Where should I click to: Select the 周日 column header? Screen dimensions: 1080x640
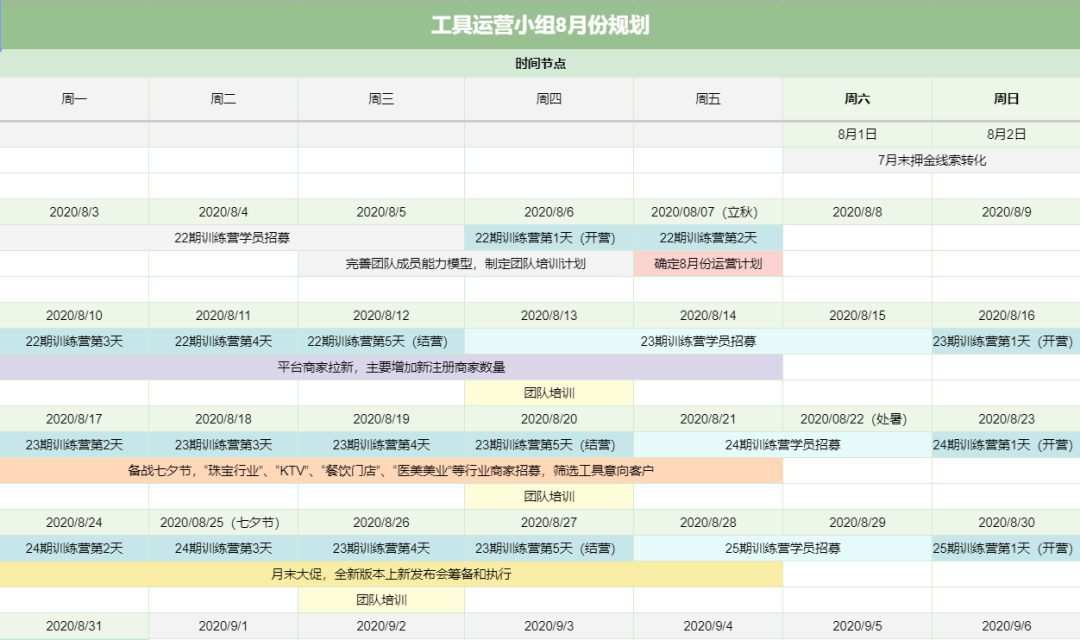coord(1005,99)
